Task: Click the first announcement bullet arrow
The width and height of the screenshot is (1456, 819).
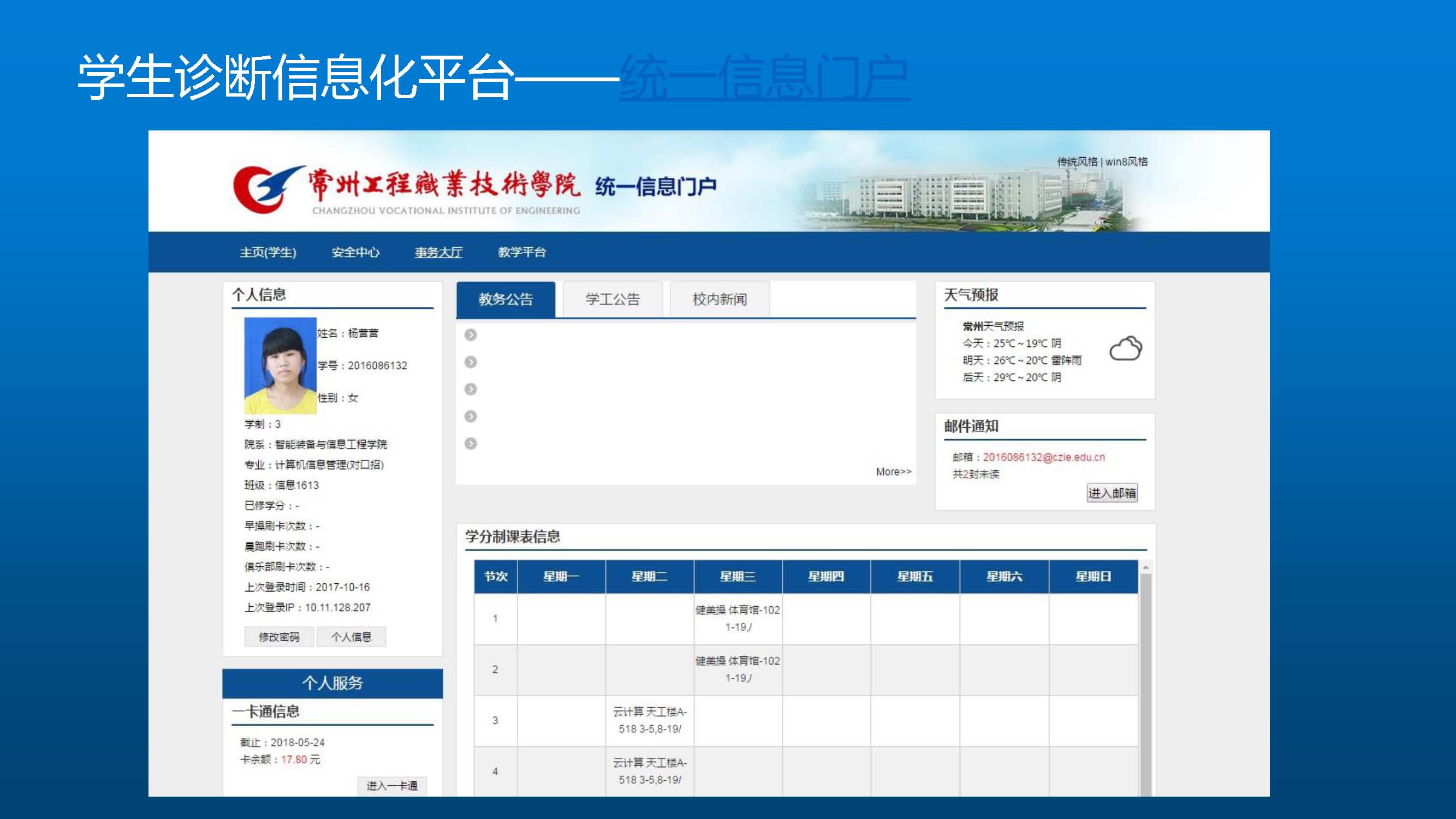Action: pos(470,335)
